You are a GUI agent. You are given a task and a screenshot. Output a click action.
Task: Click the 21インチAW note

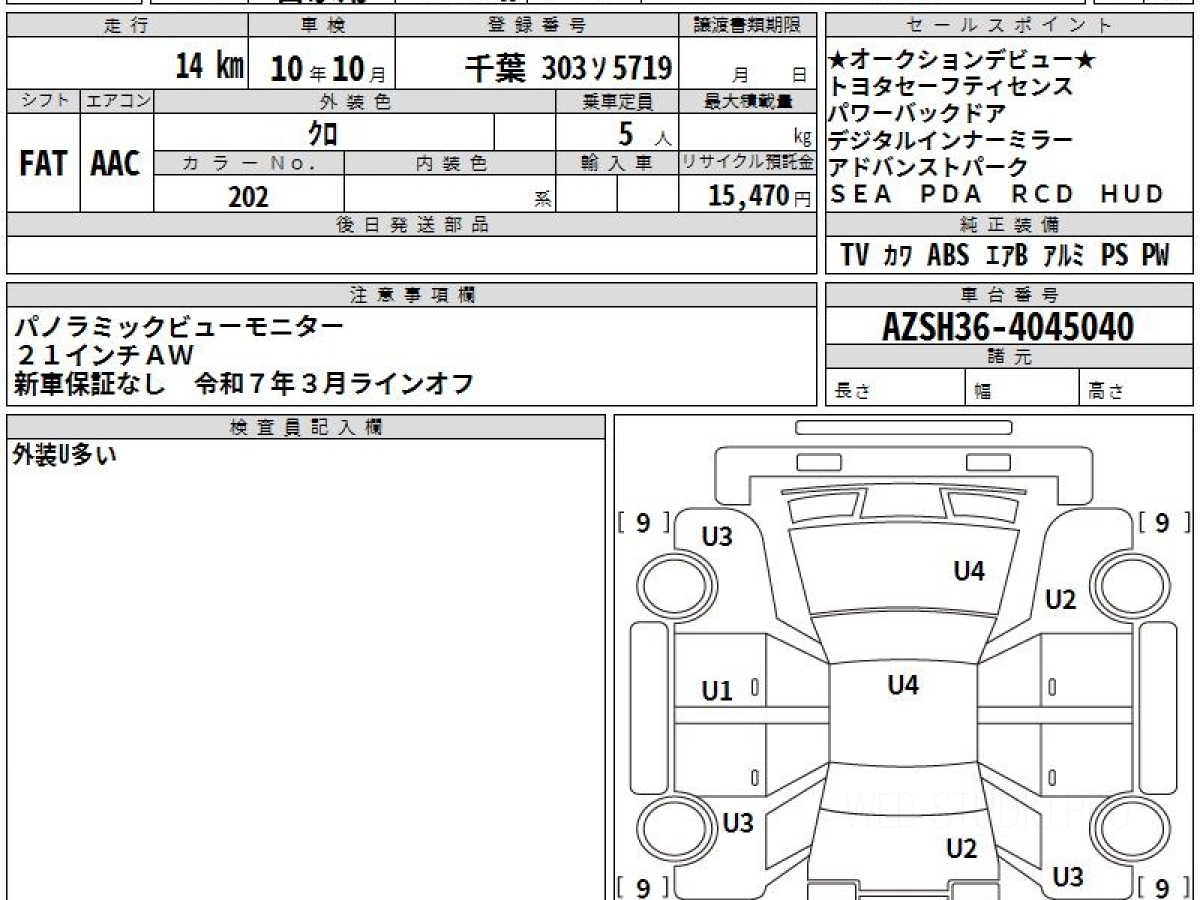pyautogui.click(x=105, y=355)
